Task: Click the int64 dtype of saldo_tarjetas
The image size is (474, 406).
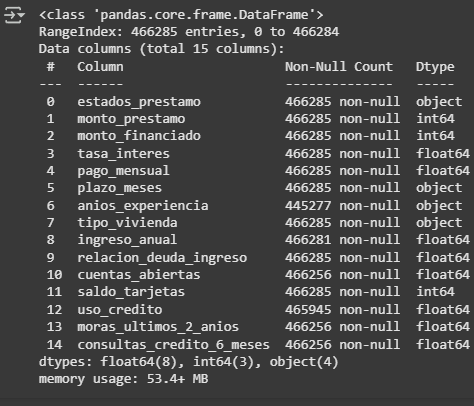Action: click(435, 292)
